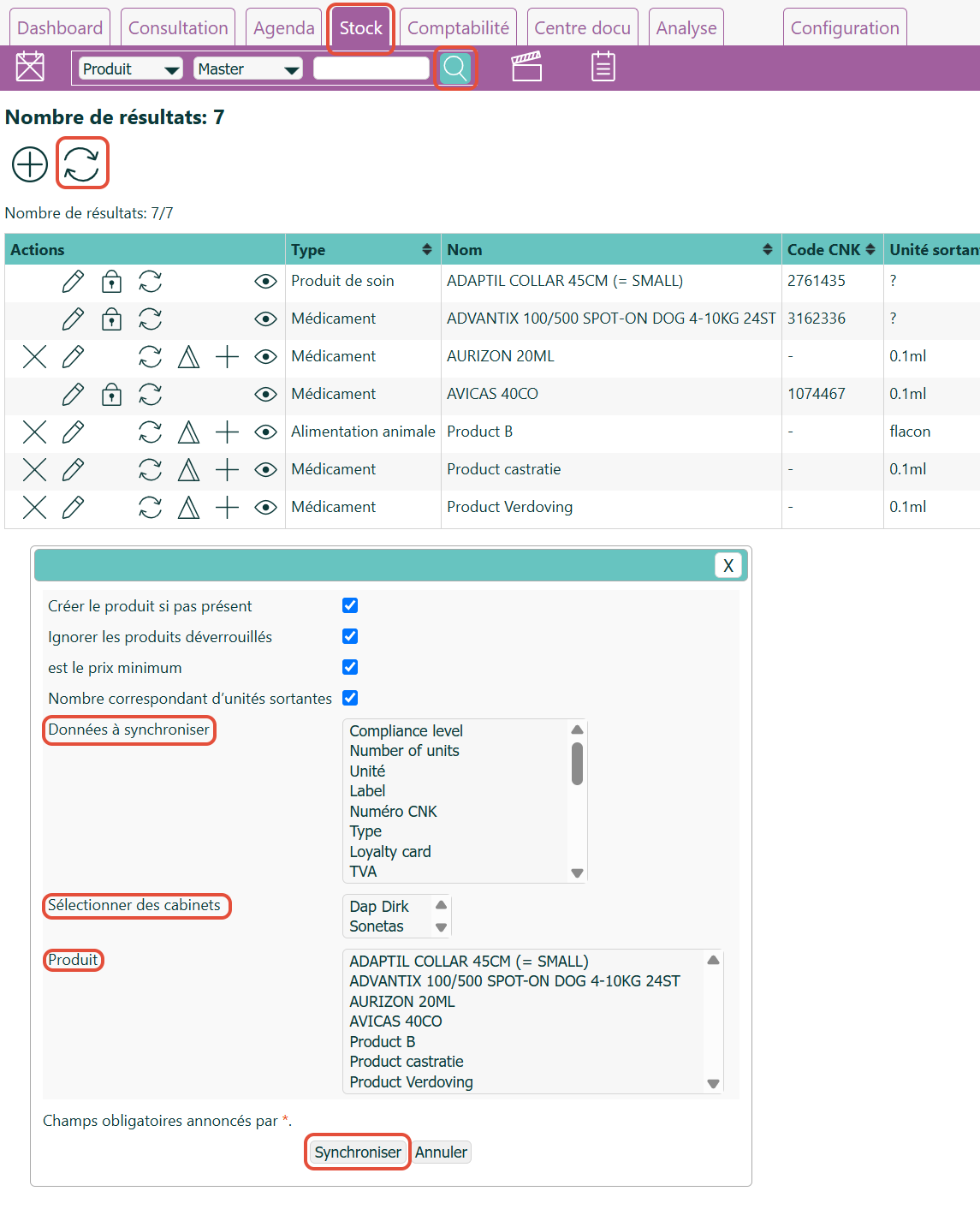Delete the Product castratie row

[34, 470]
